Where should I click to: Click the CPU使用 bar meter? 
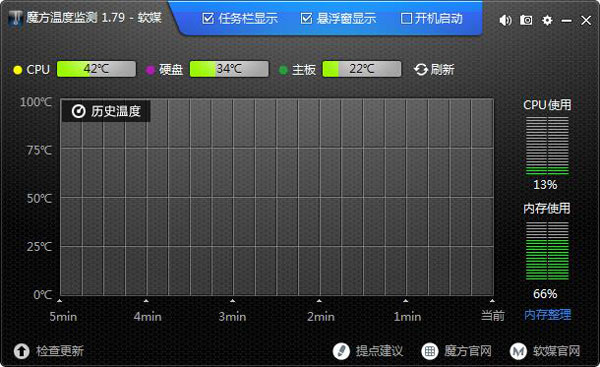[x=547, y=146]
